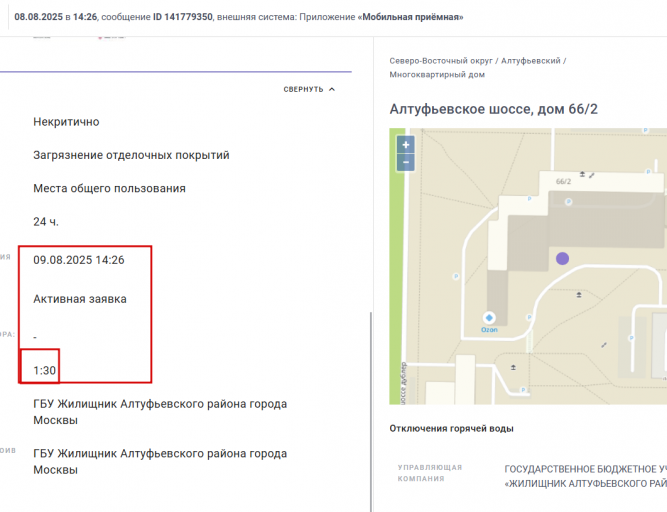Screen dimensions: 667x512
Task: Select date 09.08.2025 14:26 value
Action: tap(79, 260)
